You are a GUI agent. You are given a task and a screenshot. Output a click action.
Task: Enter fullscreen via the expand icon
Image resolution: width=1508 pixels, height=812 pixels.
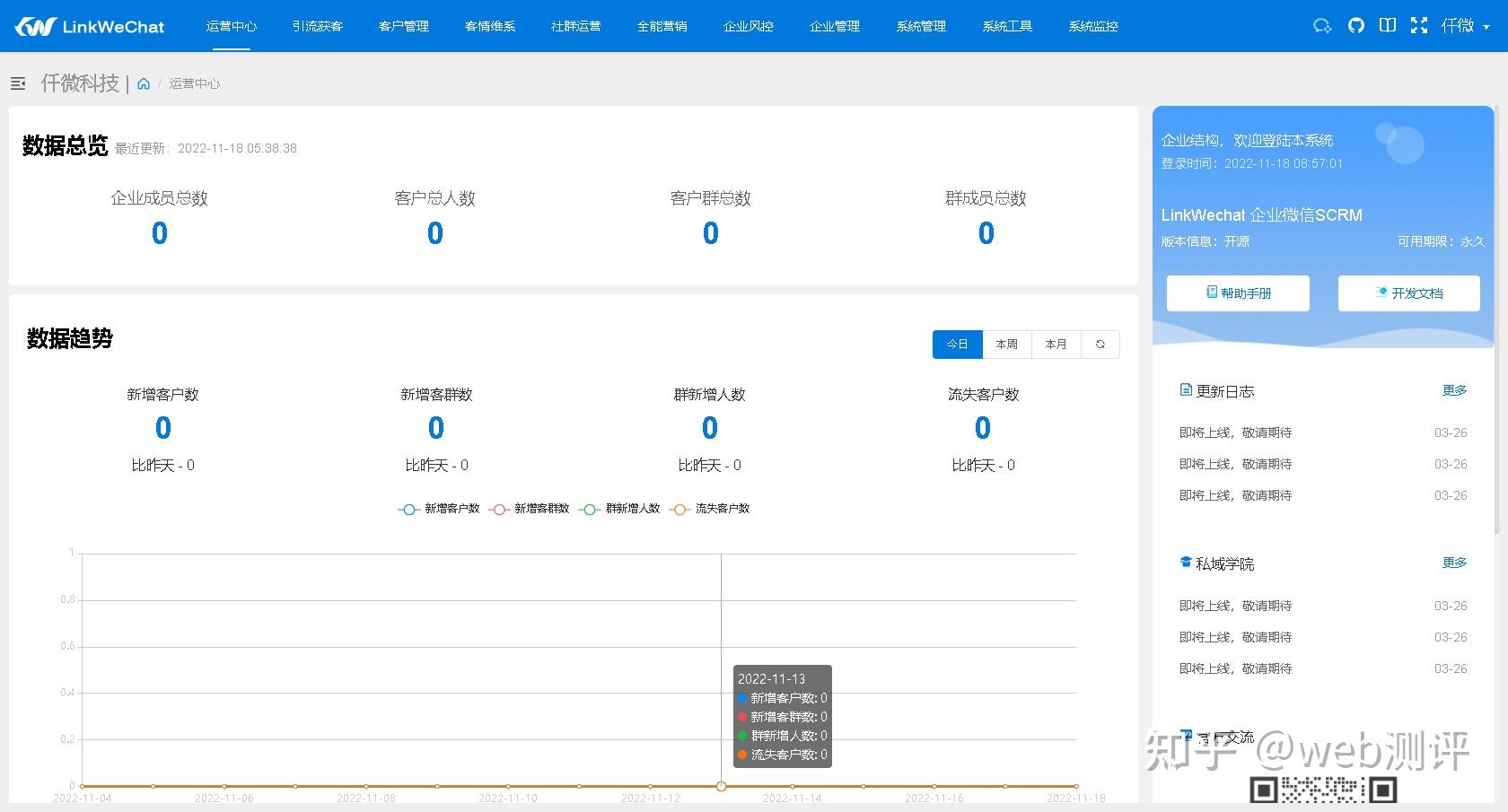(x=1419, y=25)
